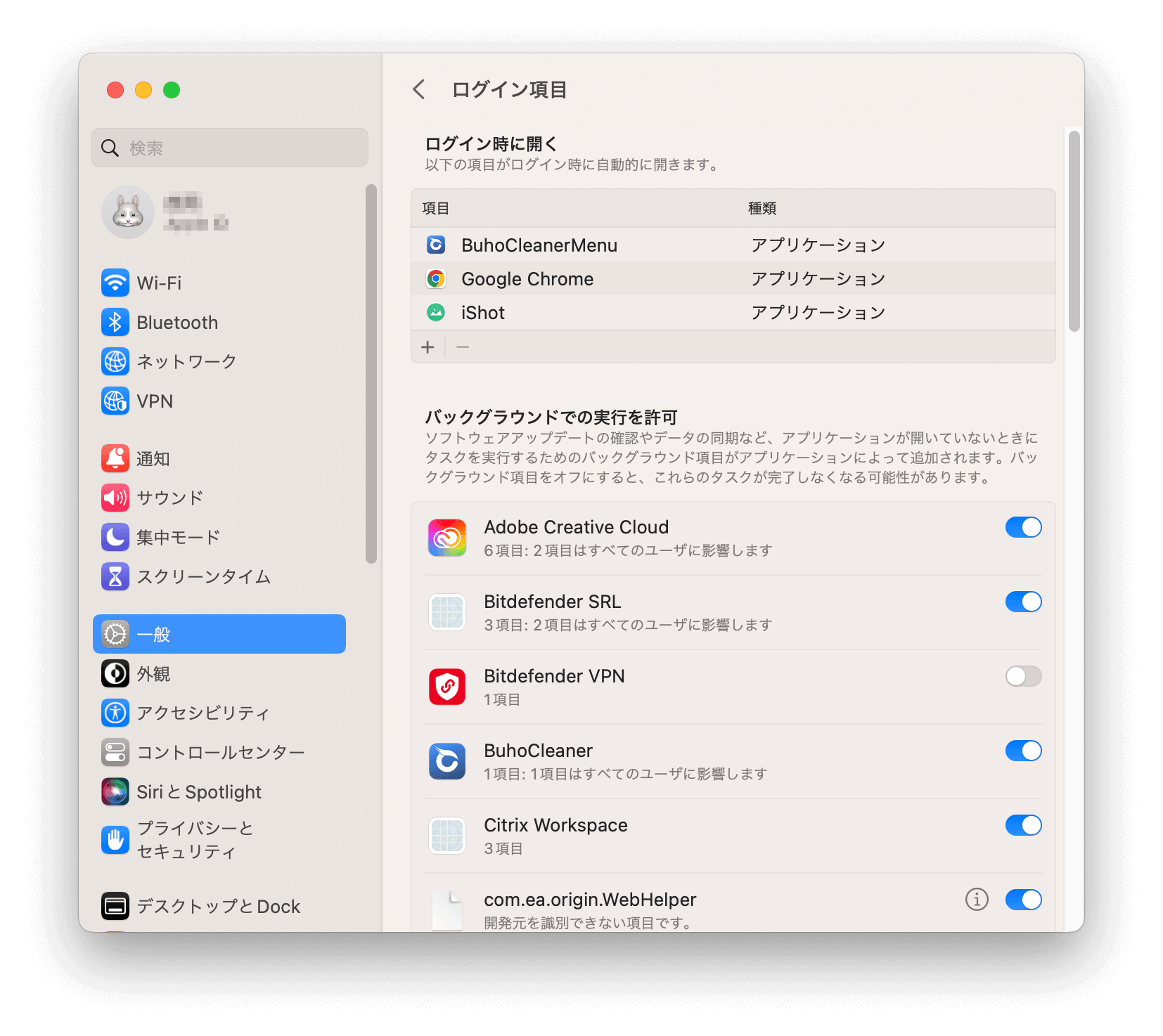The image size is (1163, 1036).
Task: Disable Adobe Creative Cloud background toggle
Action: click(x=1023, y=527)
